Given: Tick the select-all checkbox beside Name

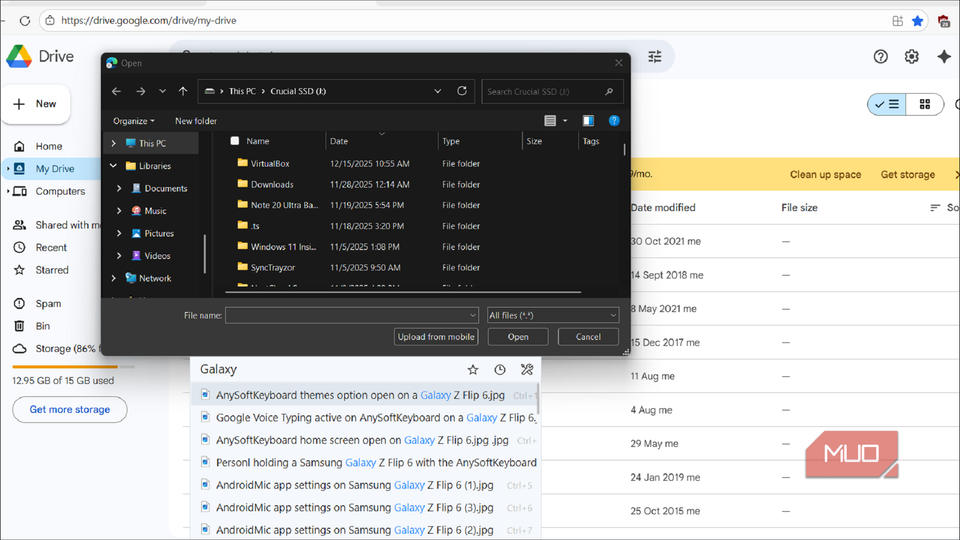Looking at the screenshot, I should point(234,141).
